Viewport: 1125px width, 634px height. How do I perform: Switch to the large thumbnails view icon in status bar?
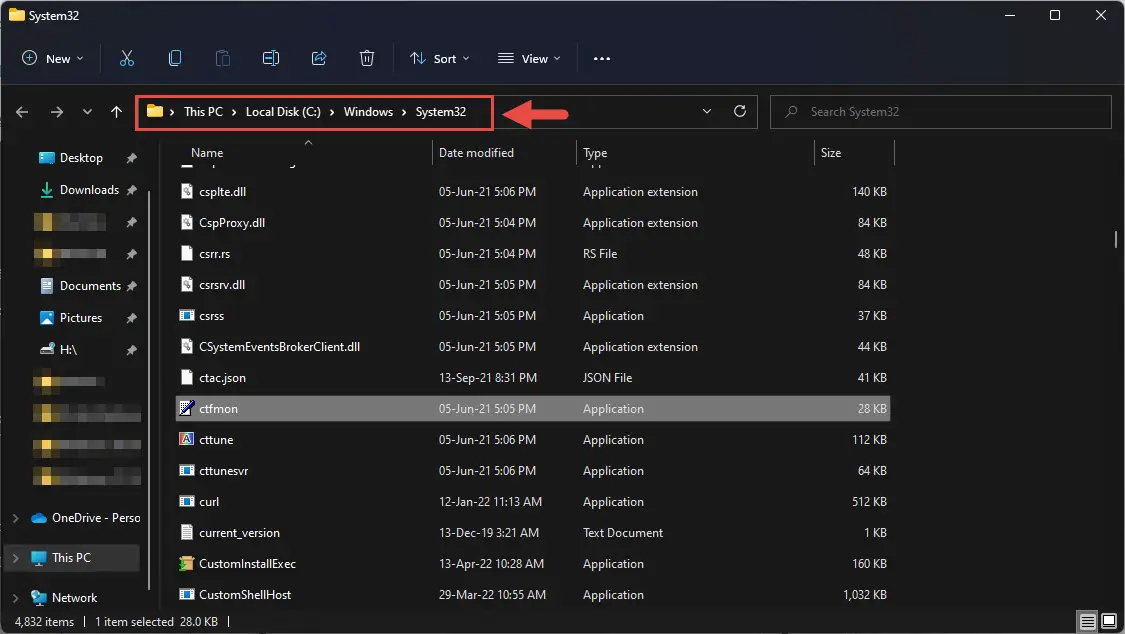(1109, 621)
